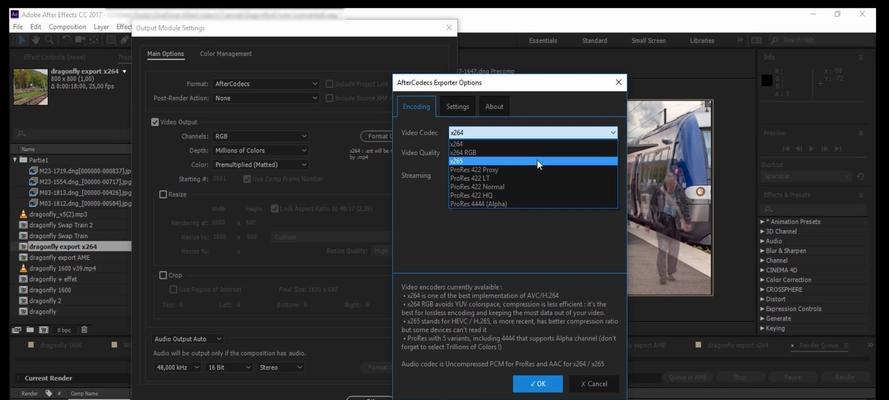Screen dimensions: 889x400
Task: Toggle Include Project Link checkbox
Action: [x=329, y=84]
